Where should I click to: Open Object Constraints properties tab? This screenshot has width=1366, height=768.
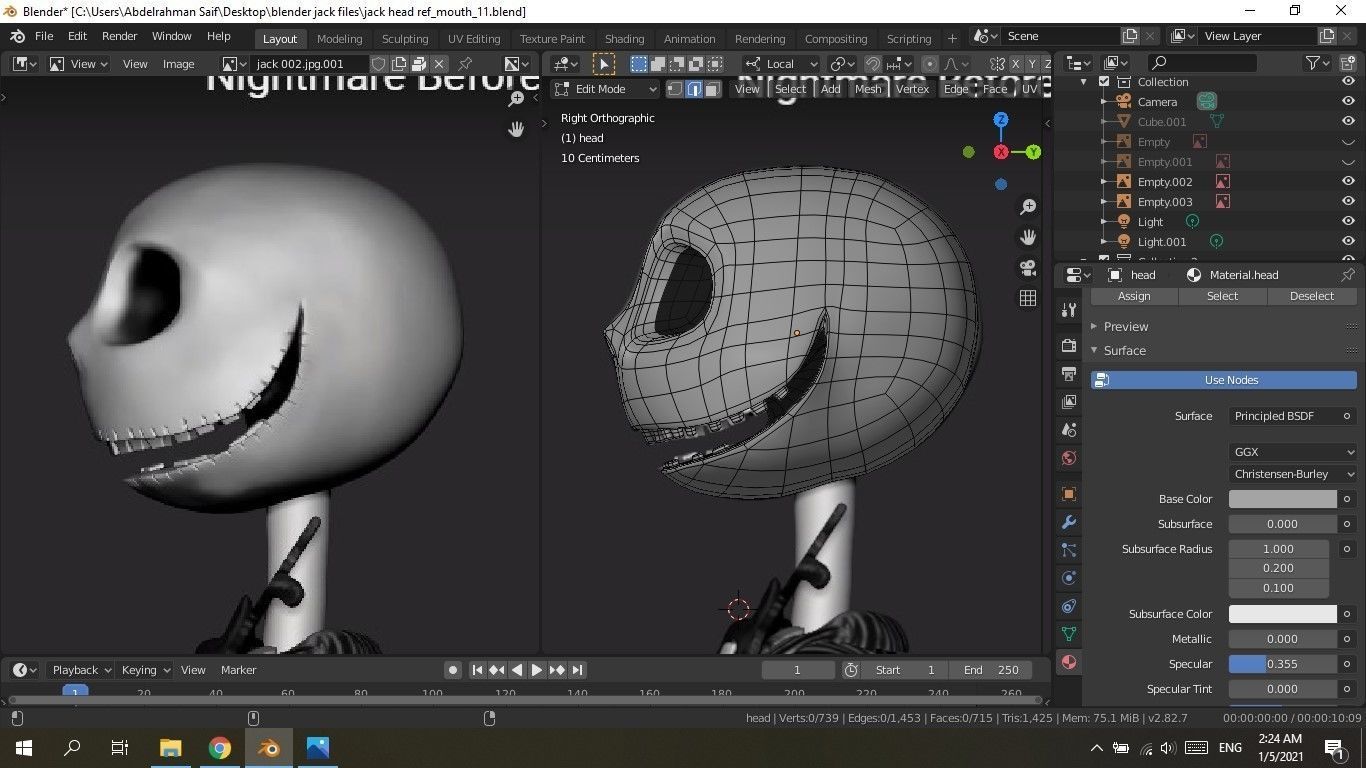click(1069, 606)
